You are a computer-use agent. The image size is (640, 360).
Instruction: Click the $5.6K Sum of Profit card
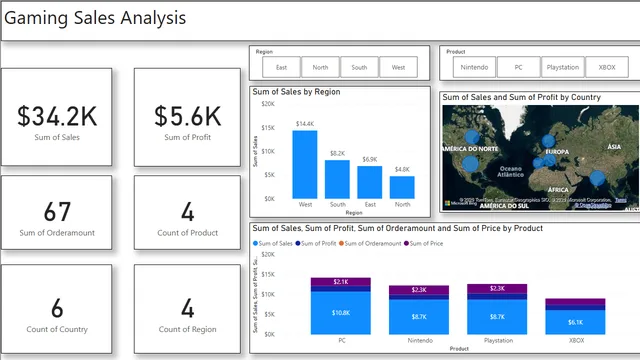click(187, 117)
